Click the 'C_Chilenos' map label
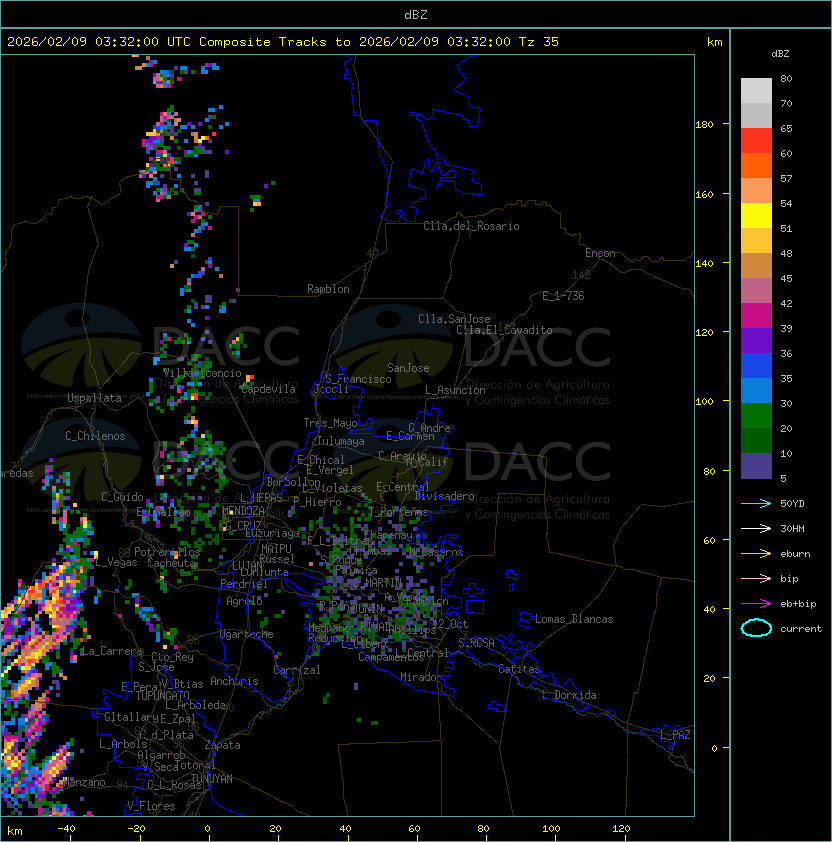Screen dimensions: 832x842 pyautogui.click(x=95, y=436)
